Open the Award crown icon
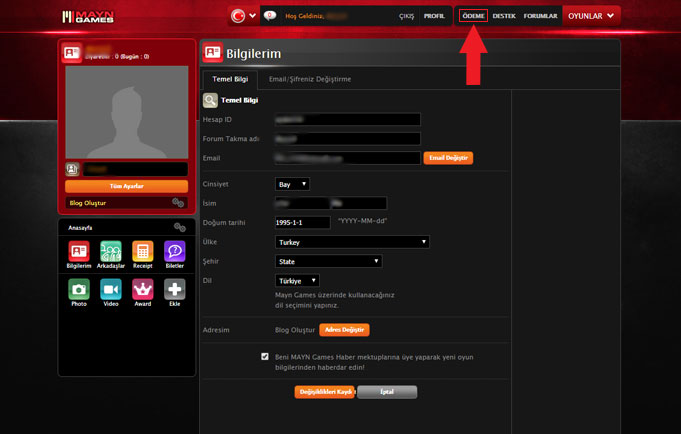The height and width of the screenshot is (434, 681). tap(142, 289)
